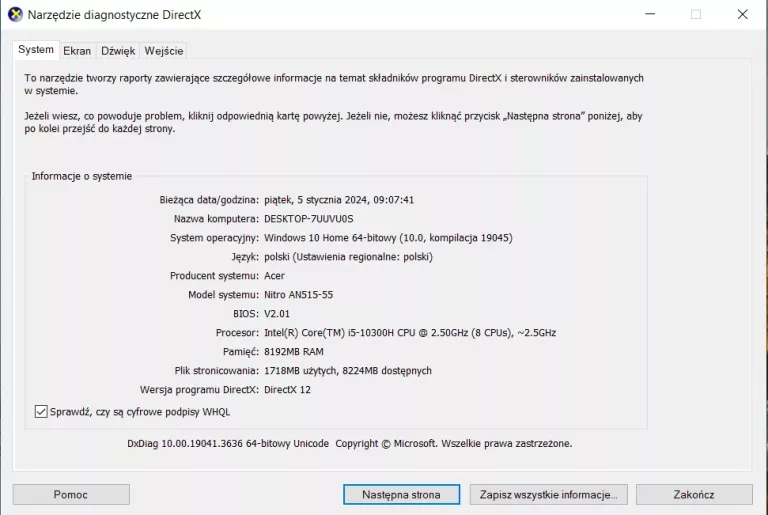Uncheck the WHQL digital signatures checkbox
Viewport: 768px width, 515px height.
point(41,412)
